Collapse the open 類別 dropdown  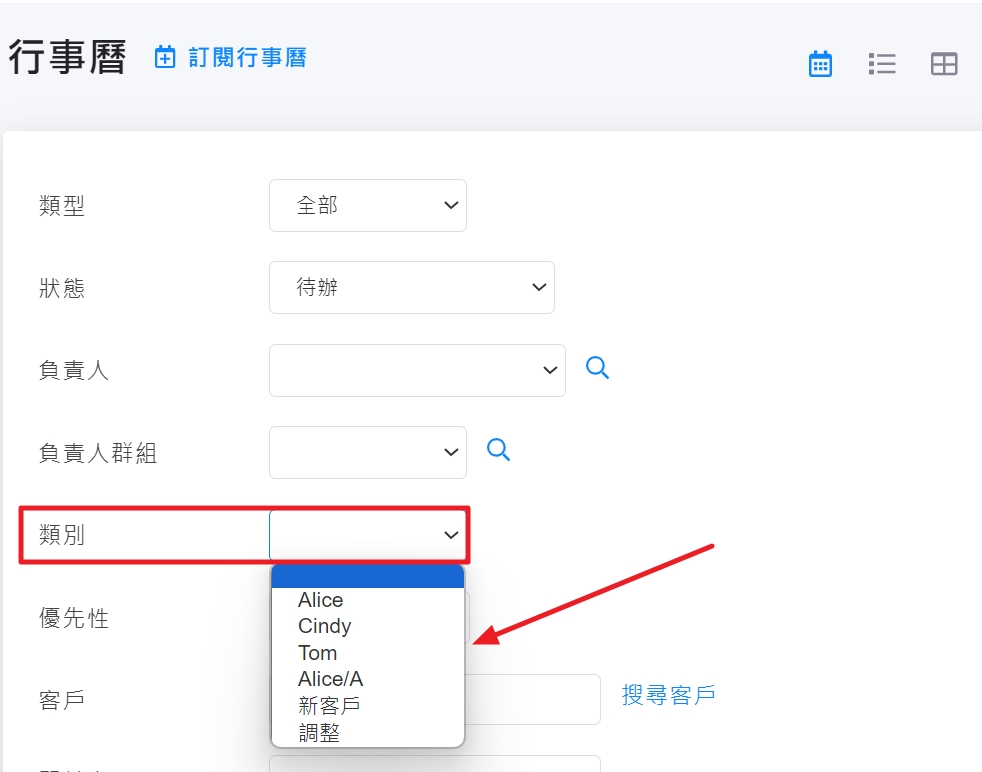click(367, 535)
